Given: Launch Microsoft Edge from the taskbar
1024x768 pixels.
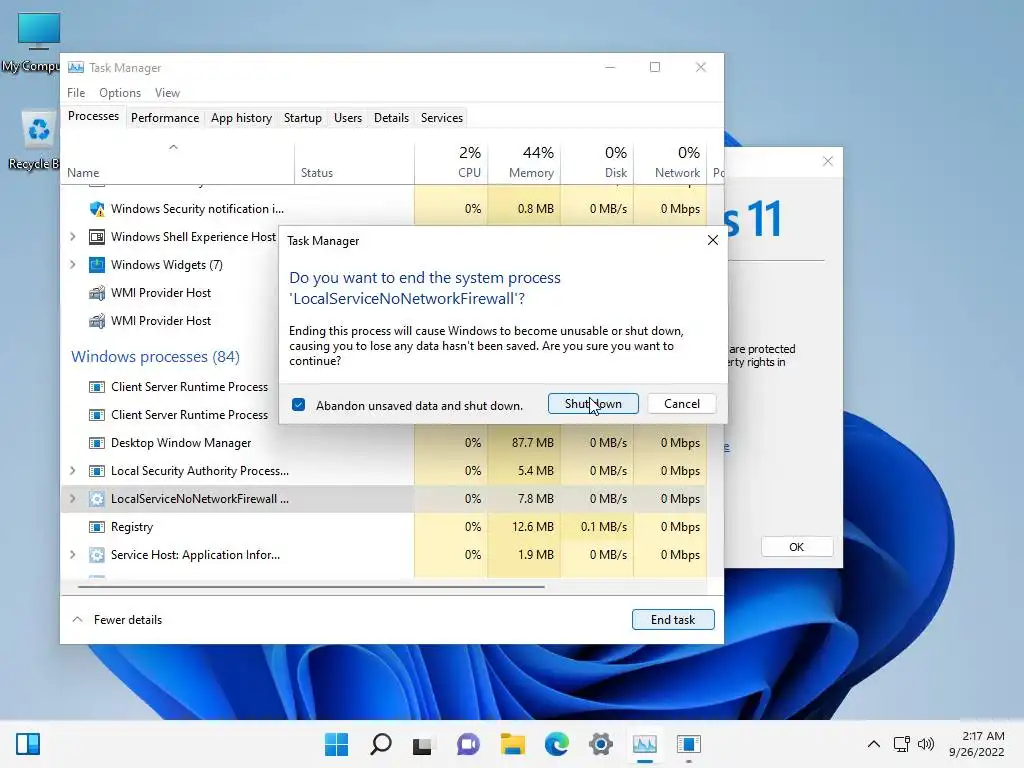Looking at the screenshot, I should click(556, 744).
